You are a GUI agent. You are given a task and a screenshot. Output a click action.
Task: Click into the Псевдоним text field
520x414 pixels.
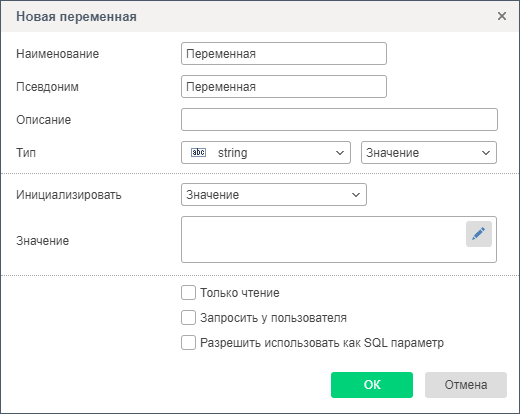pyautogui.click(x=284, y=87)
